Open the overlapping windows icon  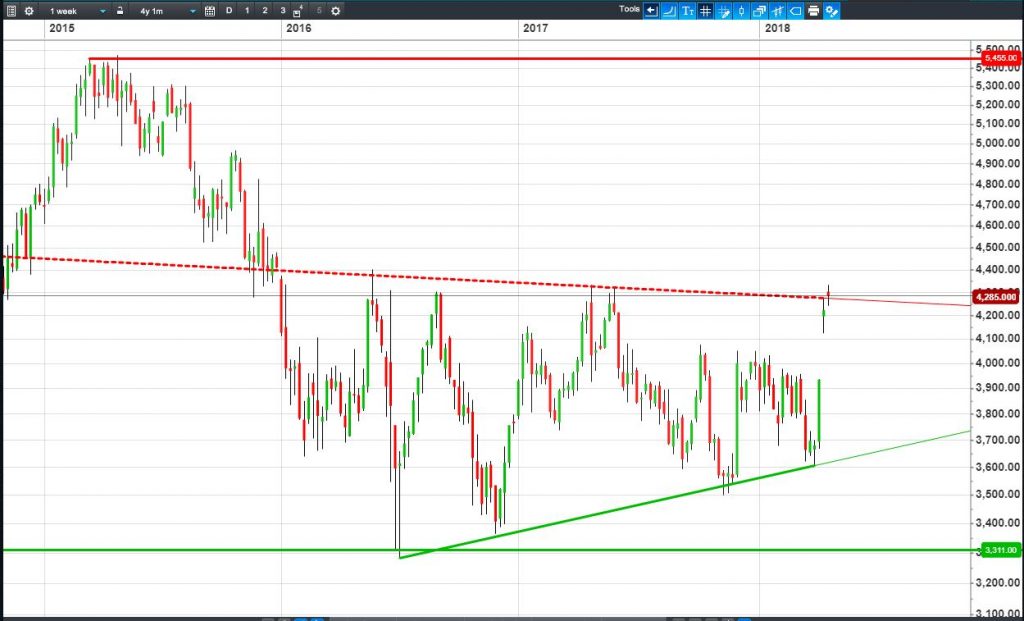click(759, 10)
